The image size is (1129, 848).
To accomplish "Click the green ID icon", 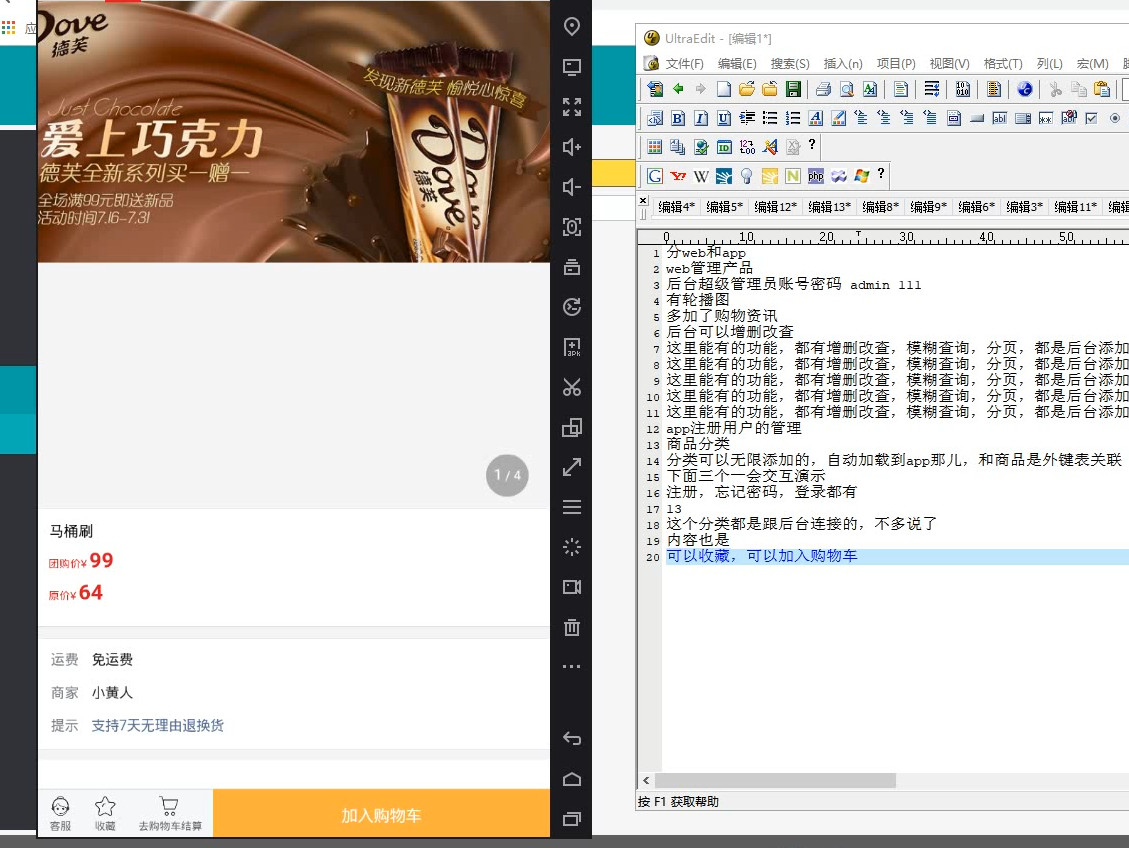I will click(x=724, y=147).
